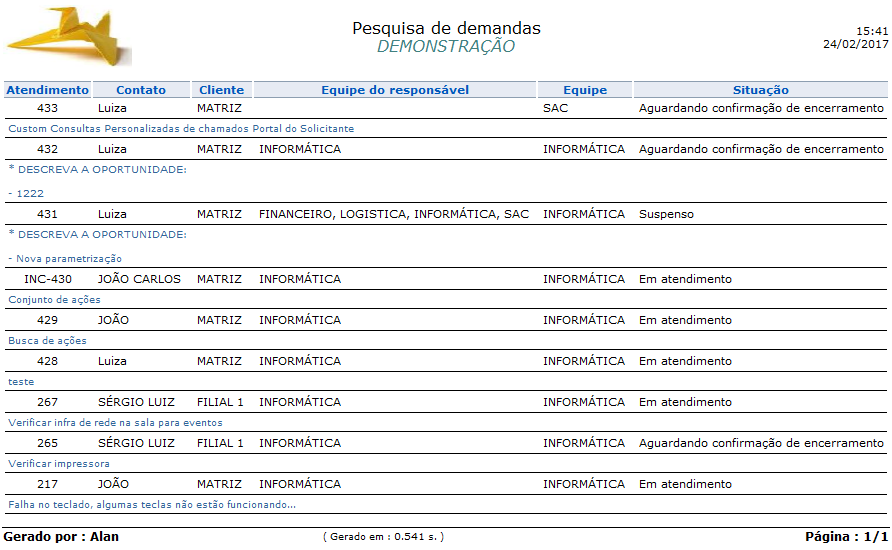Click status Aguardando confirmação in row 432
The height and width of the screenshot is (550, 892).
(761, 149)
